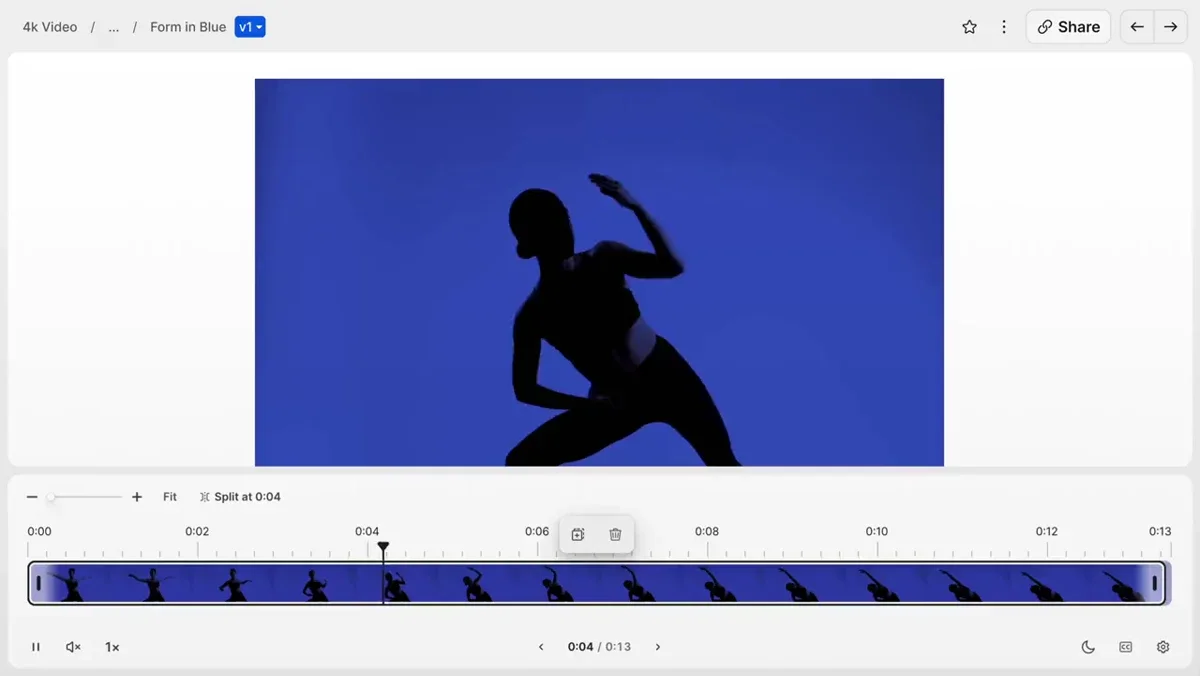Pause the video playback
The image size is (1200, 676).
click(36, 647)
